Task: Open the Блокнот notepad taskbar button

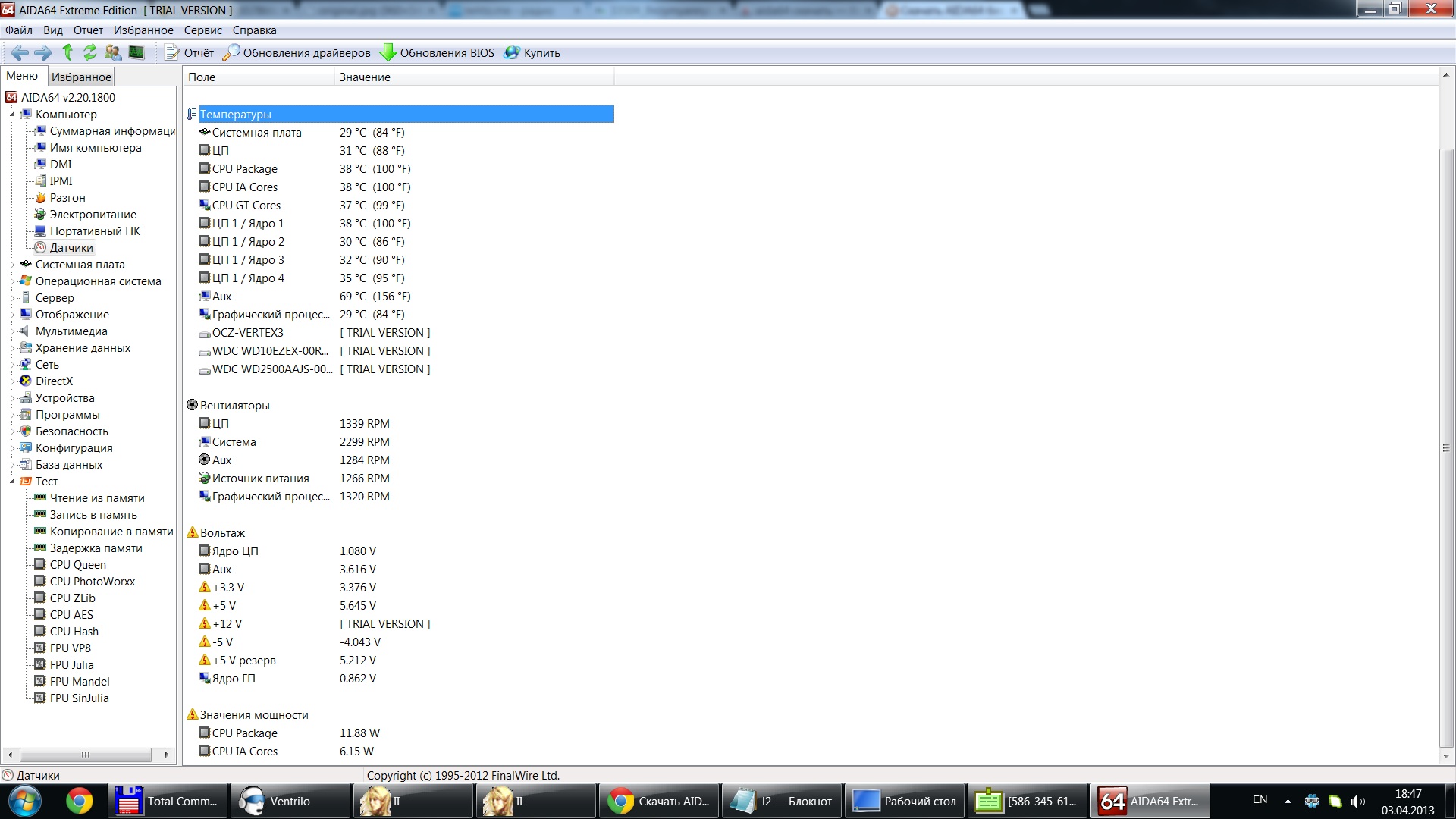Action: click(781, 801)
